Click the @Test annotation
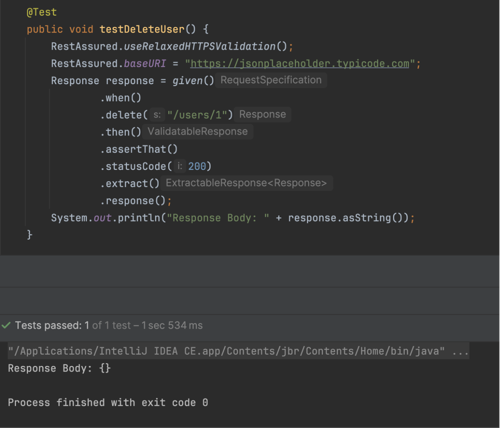The height and width of the screenshot is (428, 500). point(42,12)
